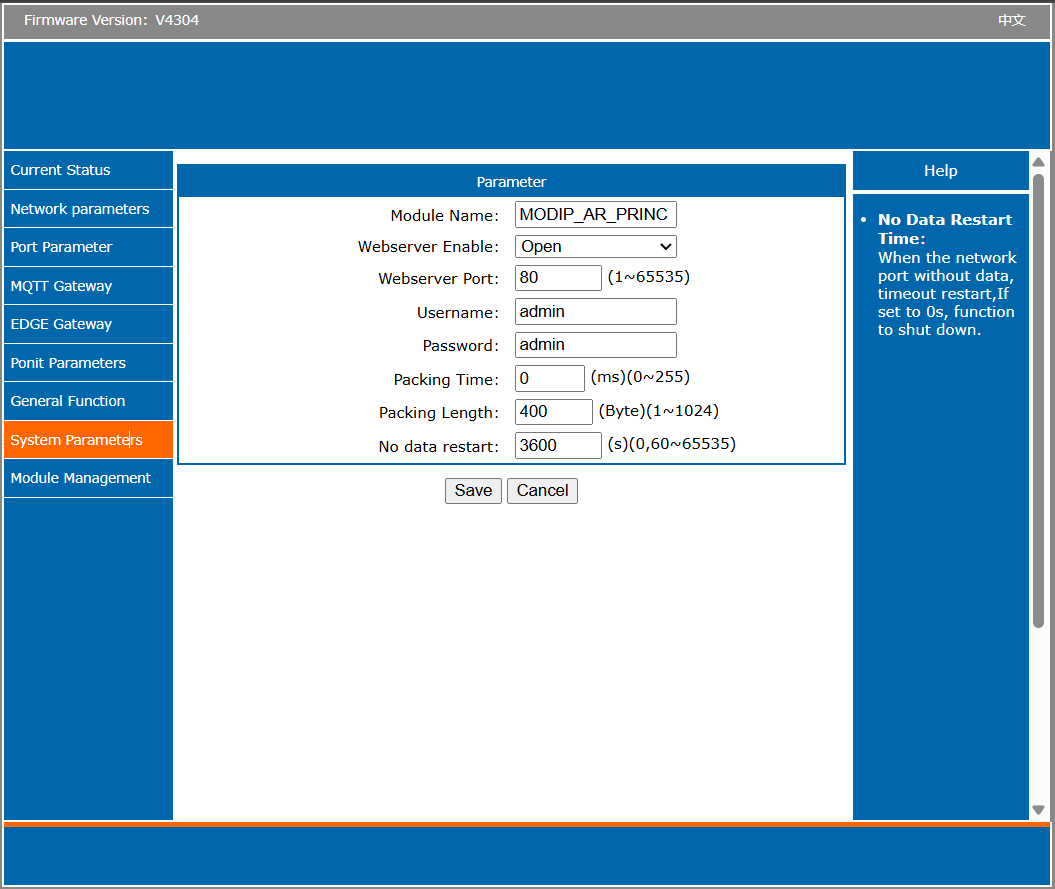Click the Username field
Viewport: 1055px width, 889px height.
pyautogui.click(x=595, y=311)
